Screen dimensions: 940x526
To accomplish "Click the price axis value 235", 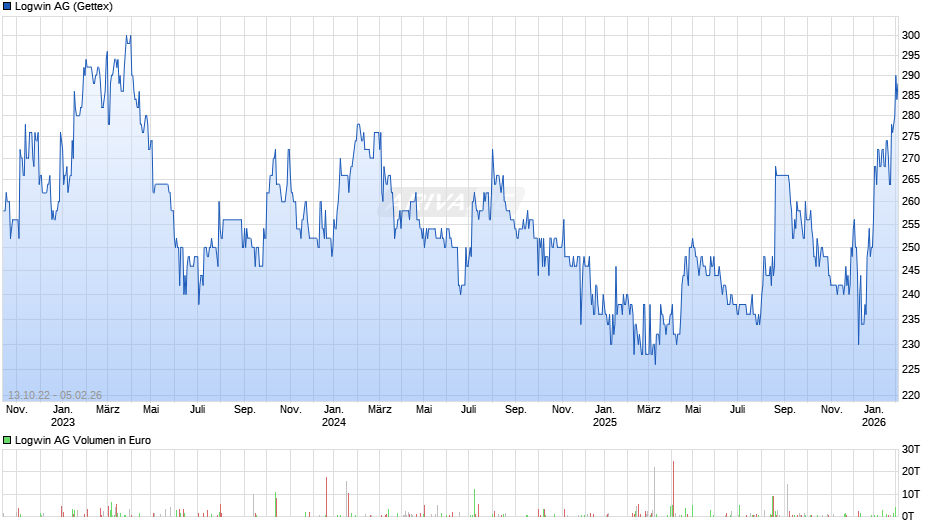I will tap(911, 320).
